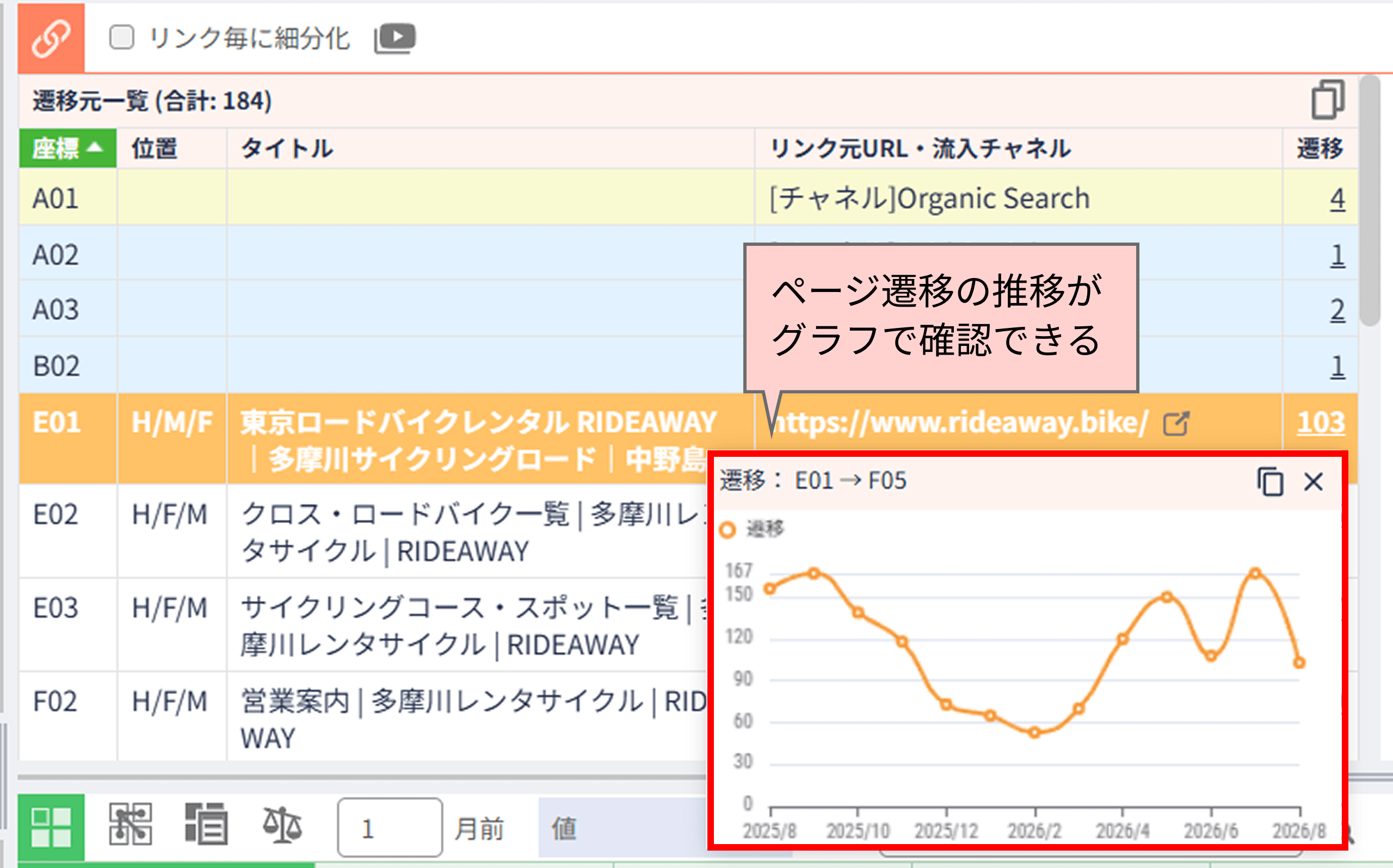Screen dimensions: 1393x868
Task: Click the H/M/F position cell of E01
Action: click(x=172, y=438)
